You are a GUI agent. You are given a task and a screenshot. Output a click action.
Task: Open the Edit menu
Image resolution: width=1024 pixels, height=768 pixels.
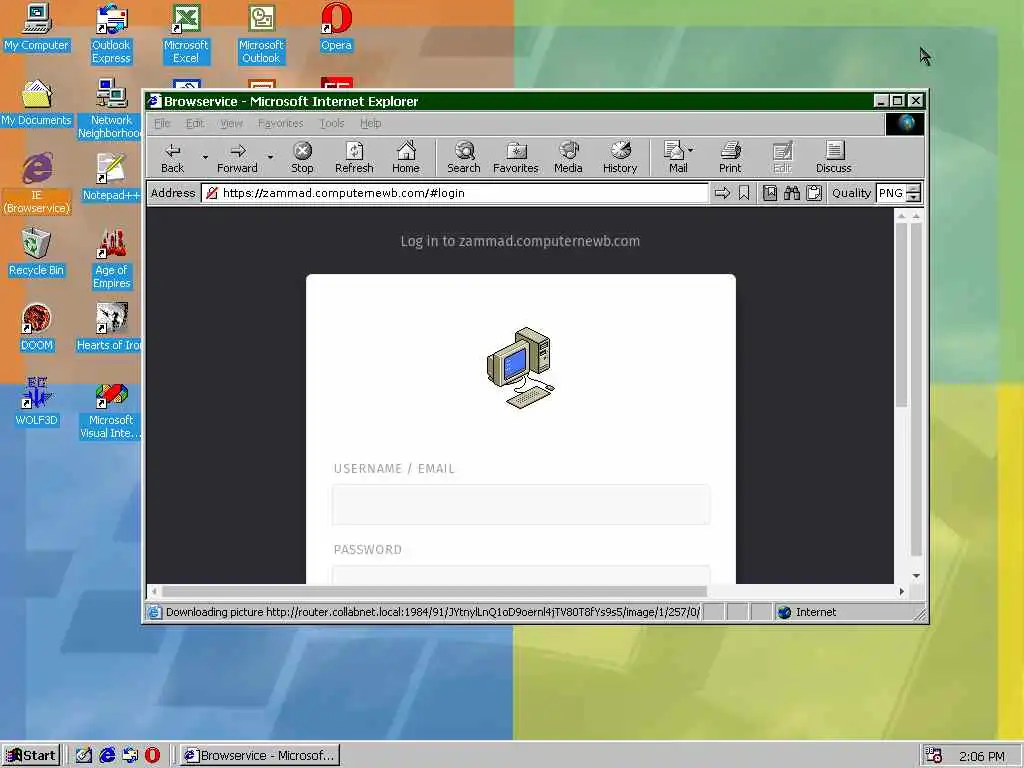point(195,123)
